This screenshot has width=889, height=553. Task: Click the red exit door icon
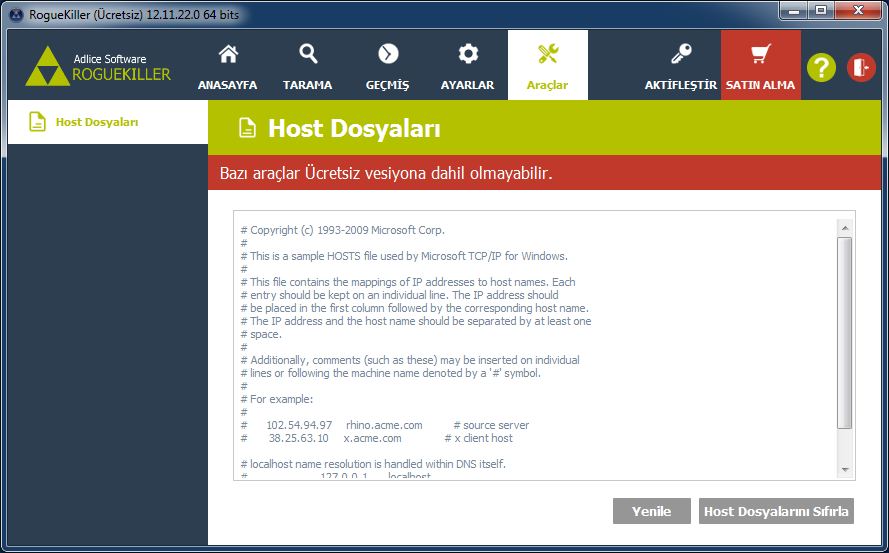tap(861, 67)
